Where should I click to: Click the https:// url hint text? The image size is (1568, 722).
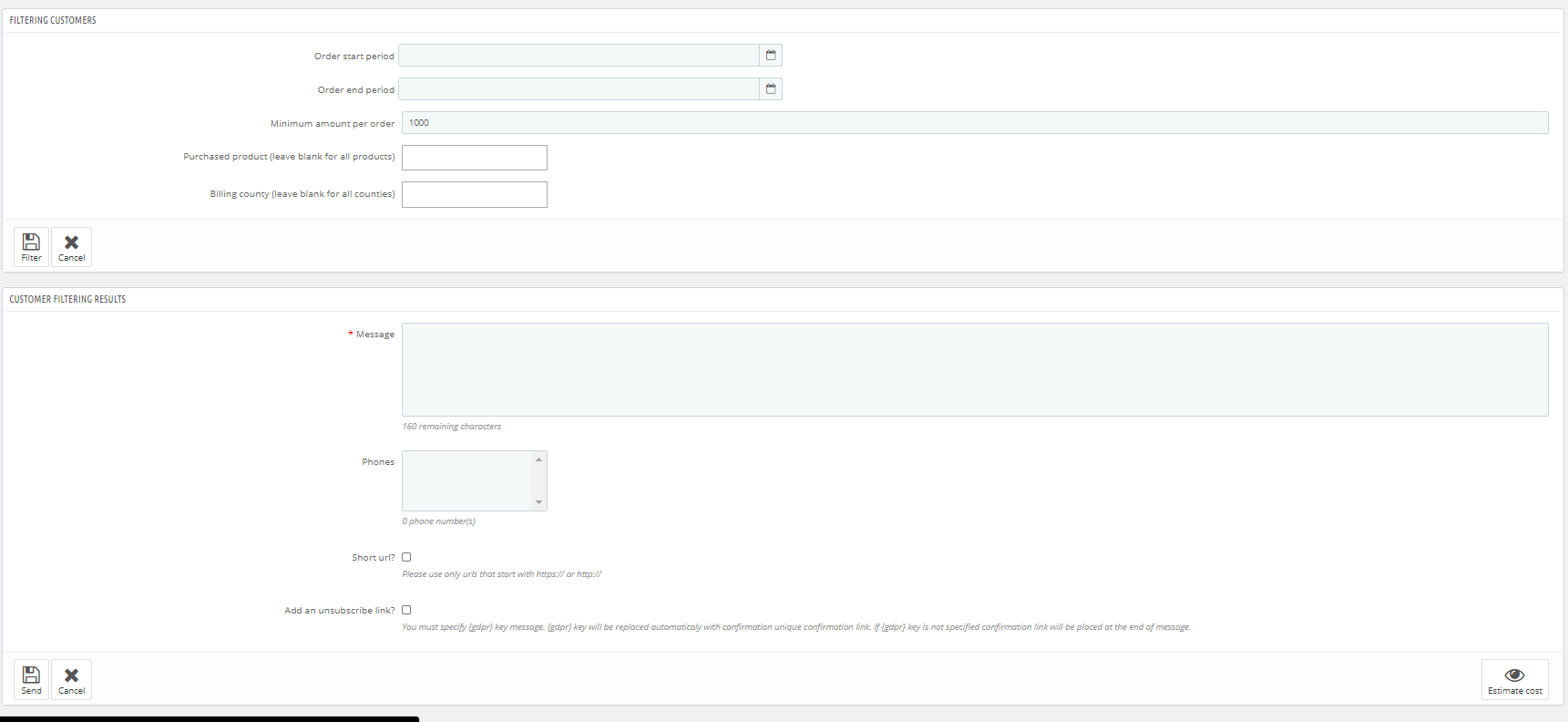point(502,574)
